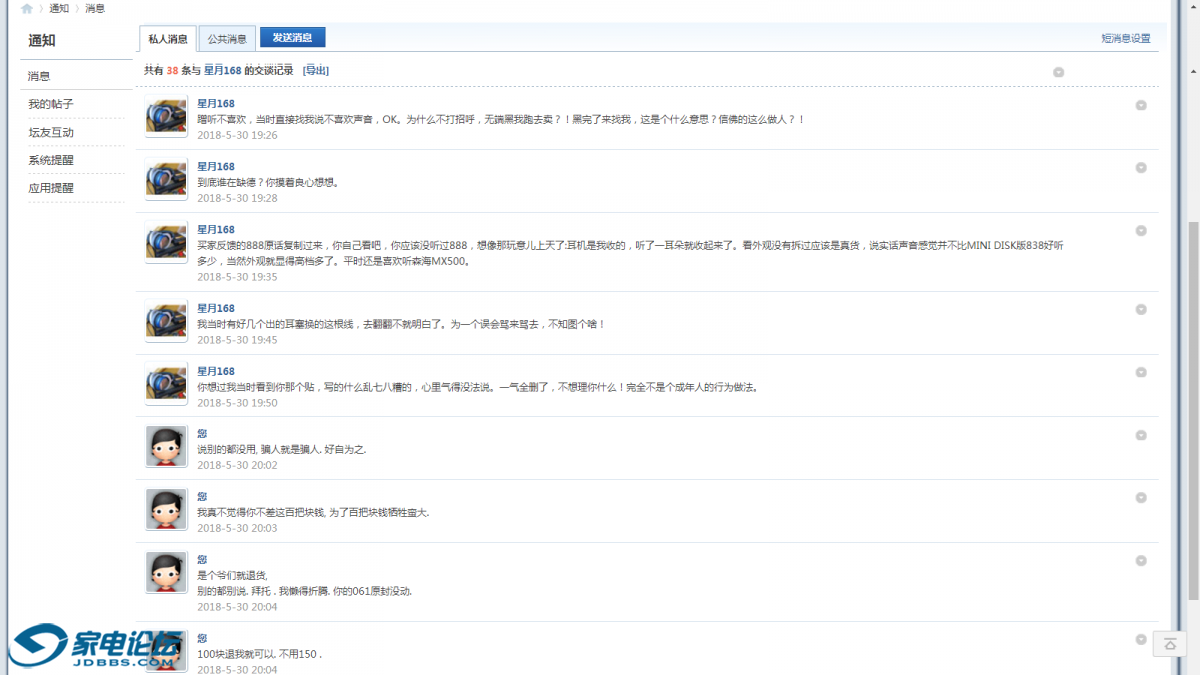
Task: Go to 系统提醒 in the sidebar
Action: 51,160
